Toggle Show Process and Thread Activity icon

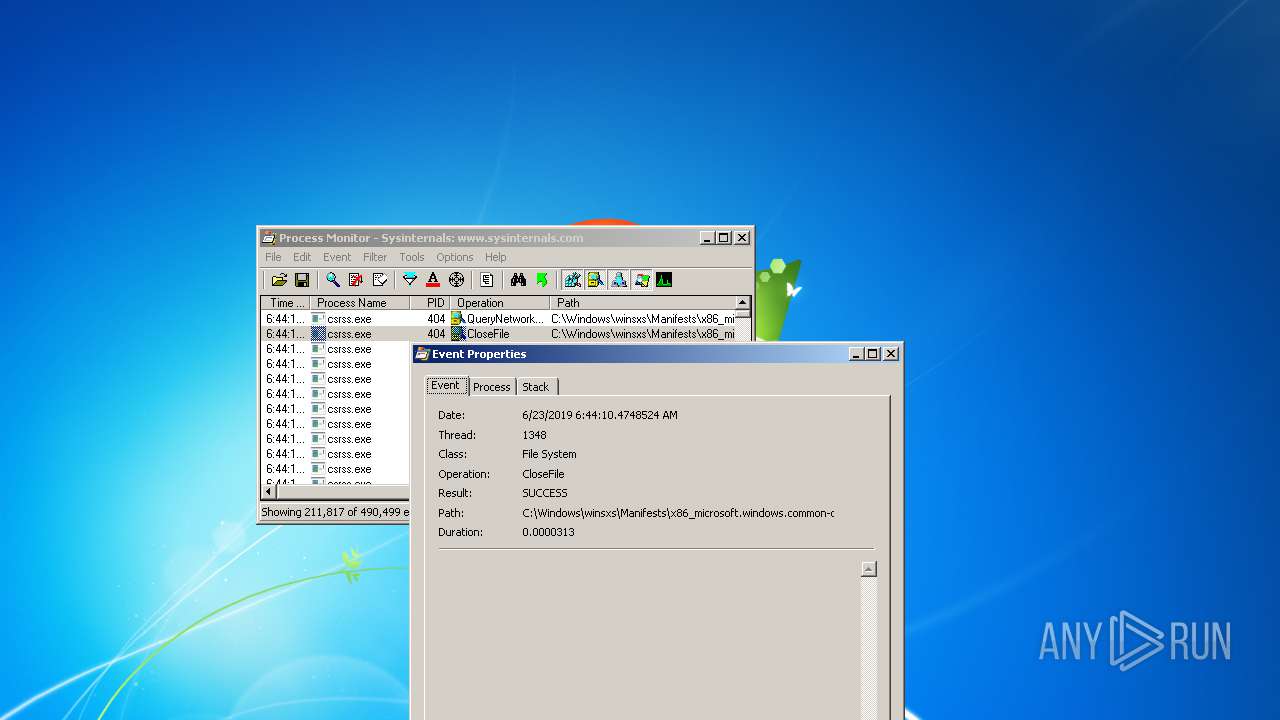tap(641, 280)
